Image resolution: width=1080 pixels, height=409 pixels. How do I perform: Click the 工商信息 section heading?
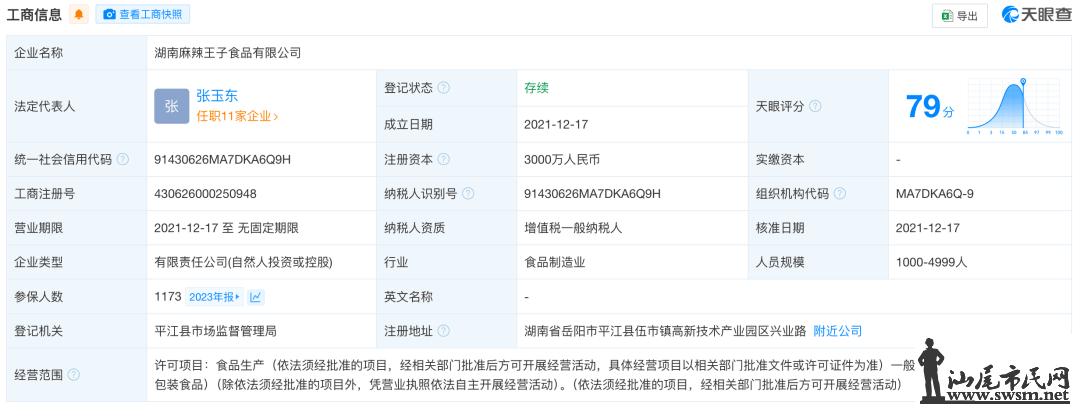pos(34,14)
